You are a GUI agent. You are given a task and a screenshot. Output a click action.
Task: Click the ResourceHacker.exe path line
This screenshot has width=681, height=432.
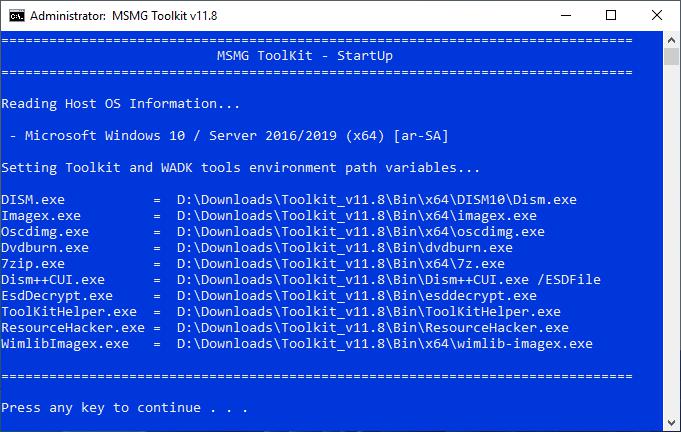pos(285,327)
